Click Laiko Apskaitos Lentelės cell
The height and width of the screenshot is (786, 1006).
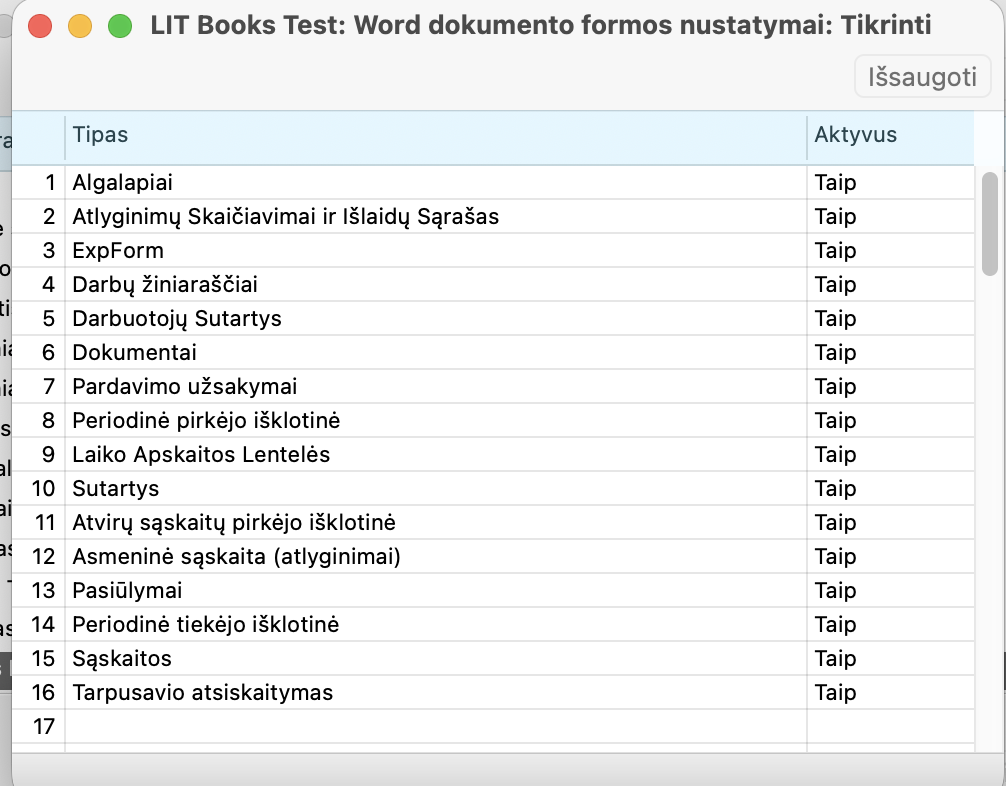pyautogui.click(x=436, y=455)
